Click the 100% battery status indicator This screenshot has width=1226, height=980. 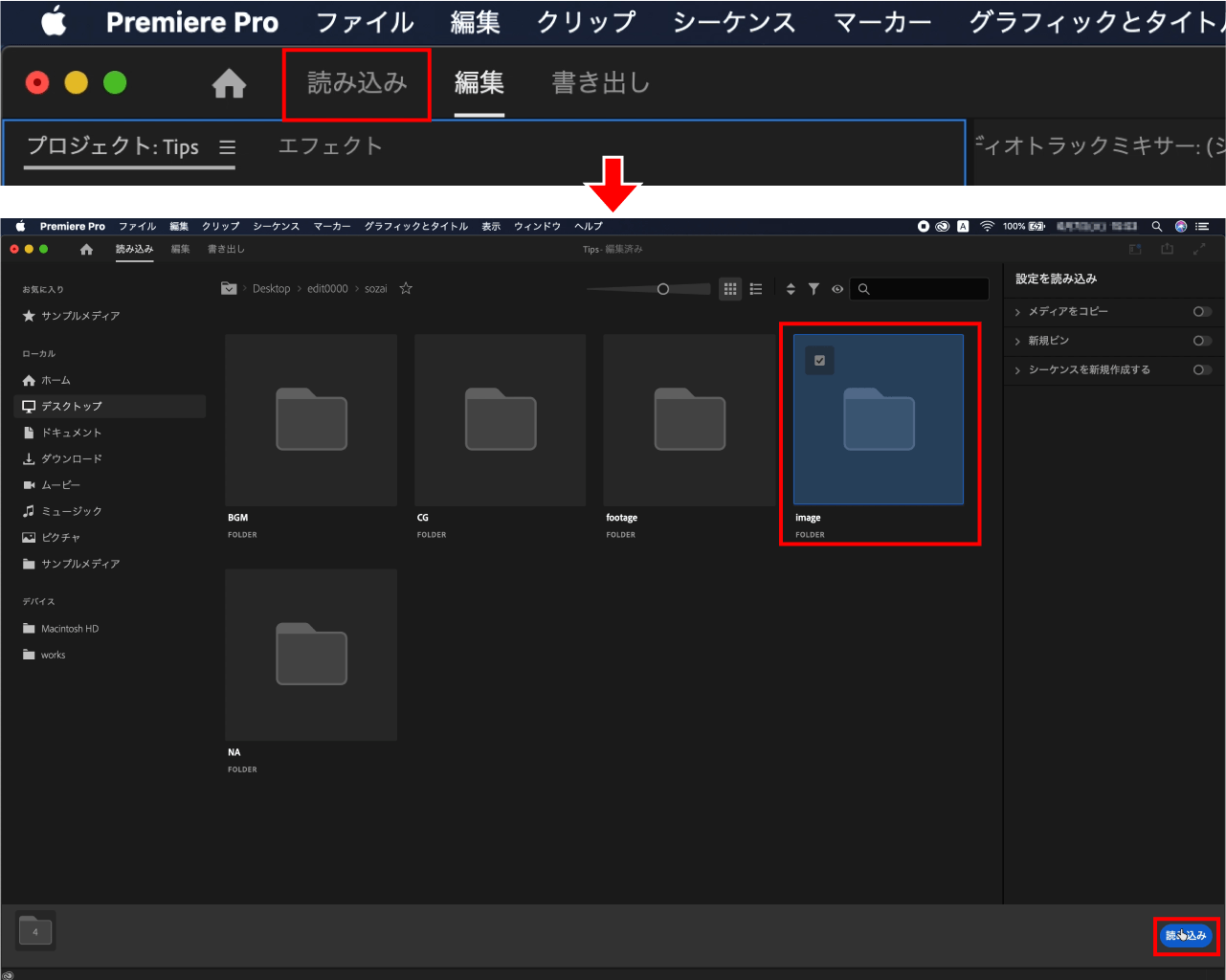[1024, 227]
